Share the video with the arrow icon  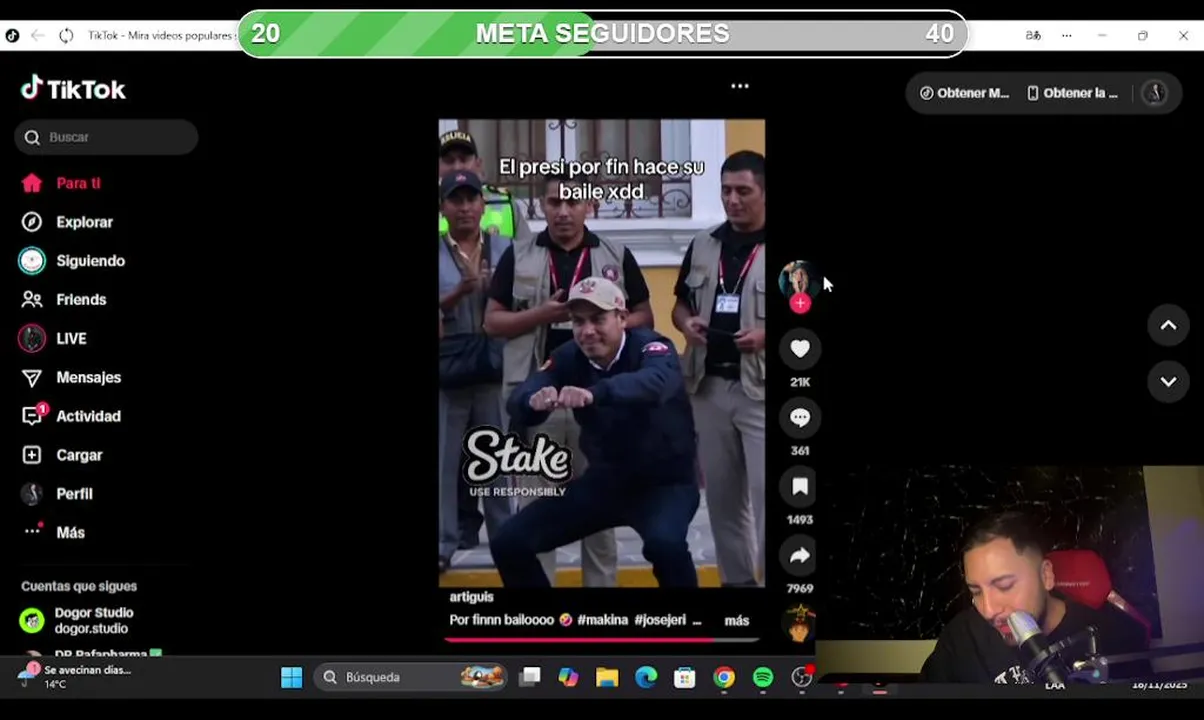(x=799, y=556)
